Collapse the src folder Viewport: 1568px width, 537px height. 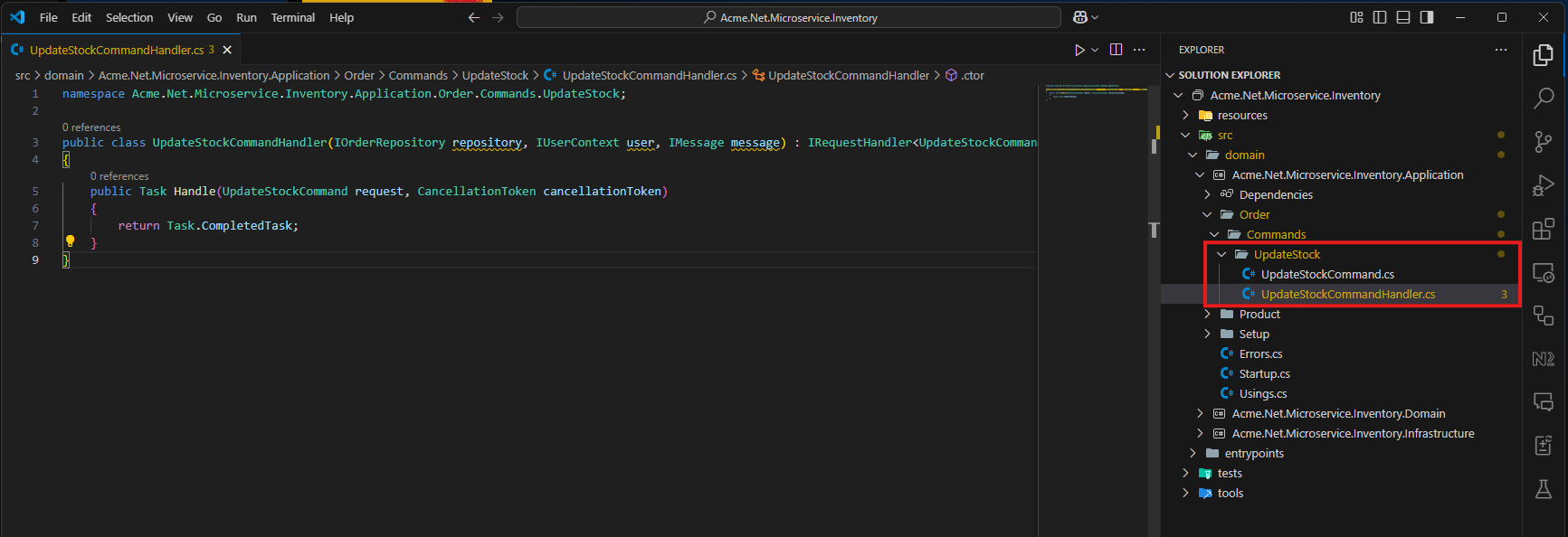click(1185, 135)
